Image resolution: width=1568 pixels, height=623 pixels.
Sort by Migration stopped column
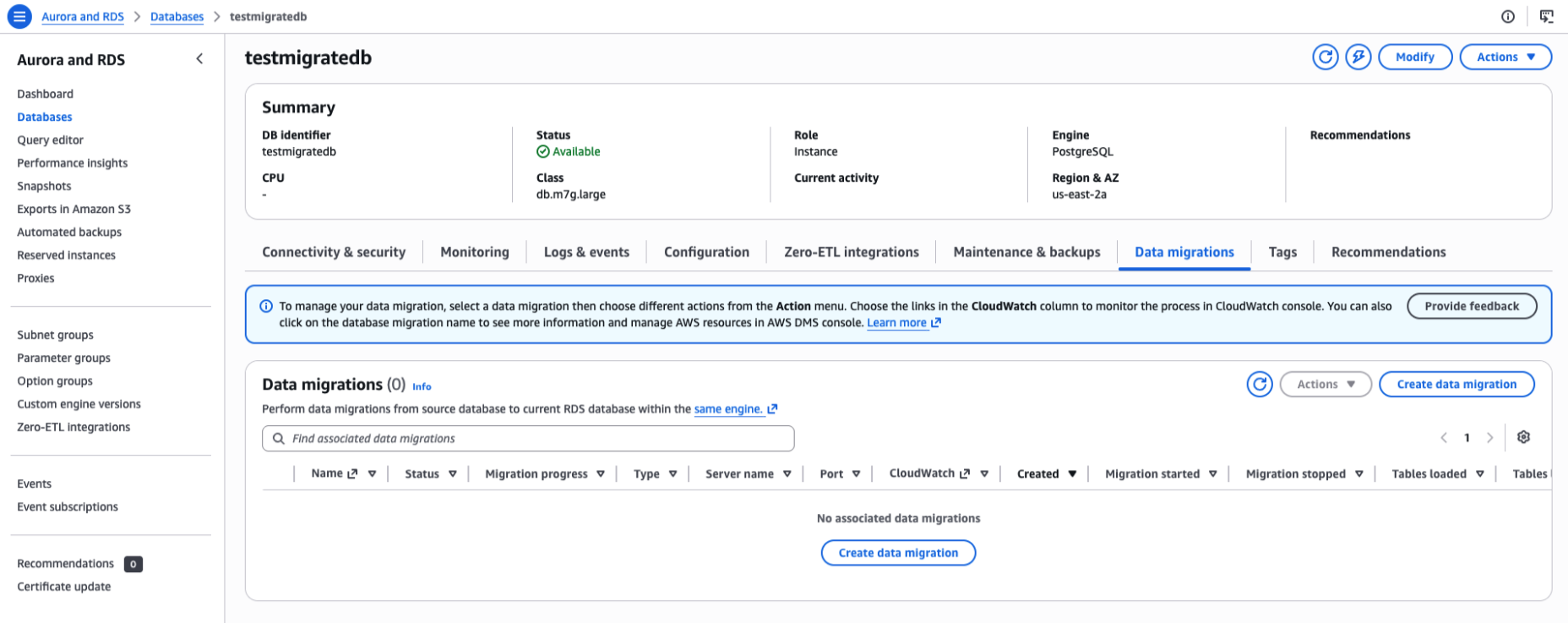1359,474
